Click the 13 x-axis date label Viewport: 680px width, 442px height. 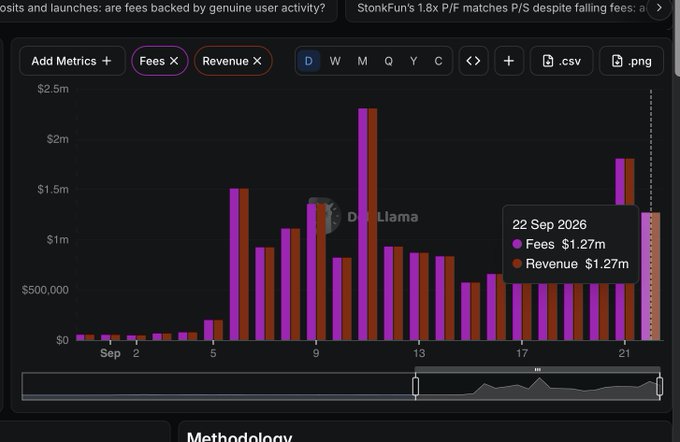tap(419, 353)
